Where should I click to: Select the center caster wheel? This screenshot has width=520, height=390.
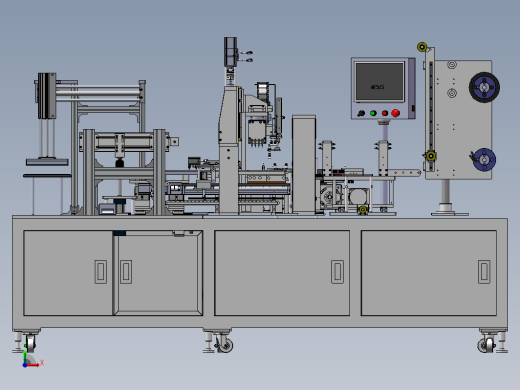point(225,345)
